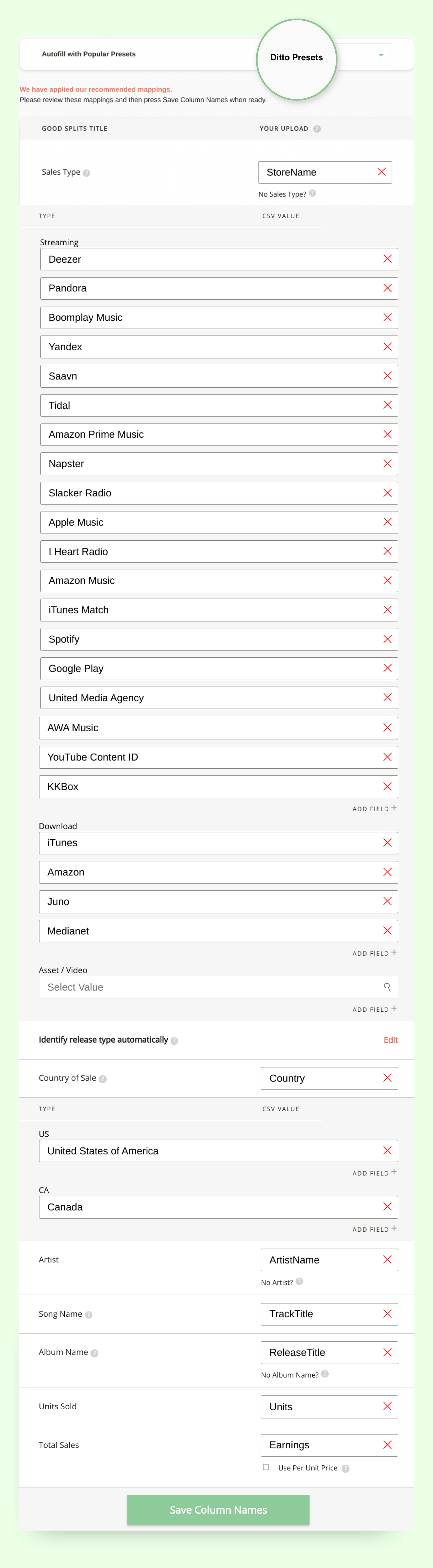433x1568 pixels.
Task: Add a field under the CA country
Action: 375,1229
